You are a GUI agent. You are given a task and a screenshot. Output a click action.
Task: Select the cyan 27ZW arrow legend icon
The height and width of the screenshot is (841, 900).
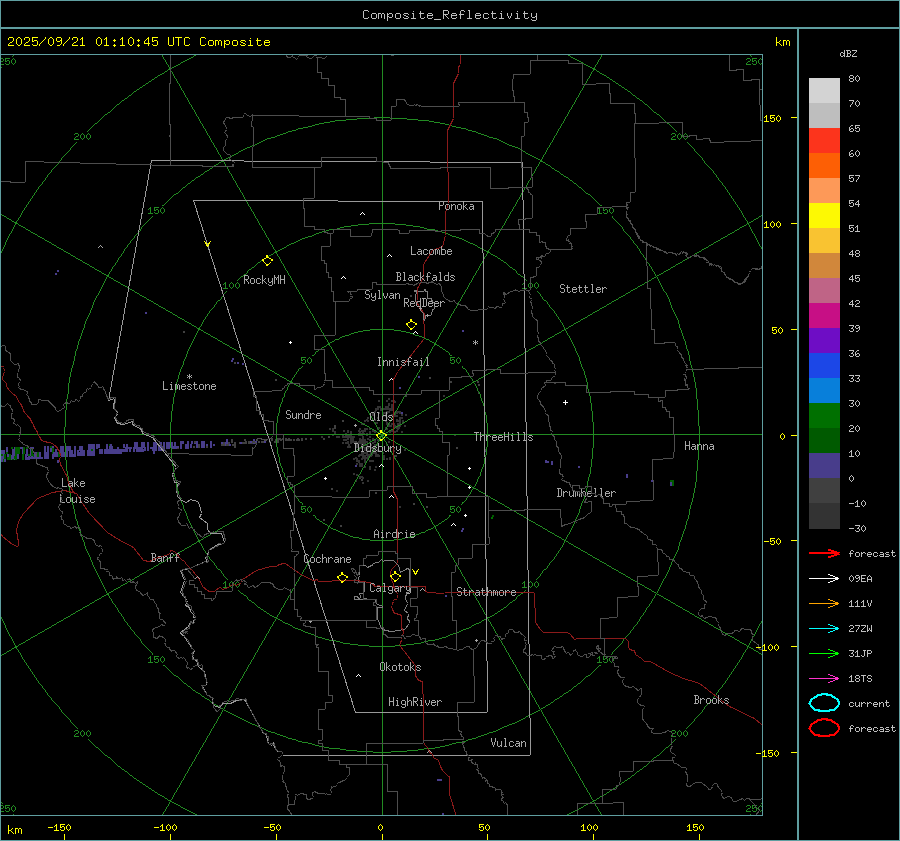point(824,628)
